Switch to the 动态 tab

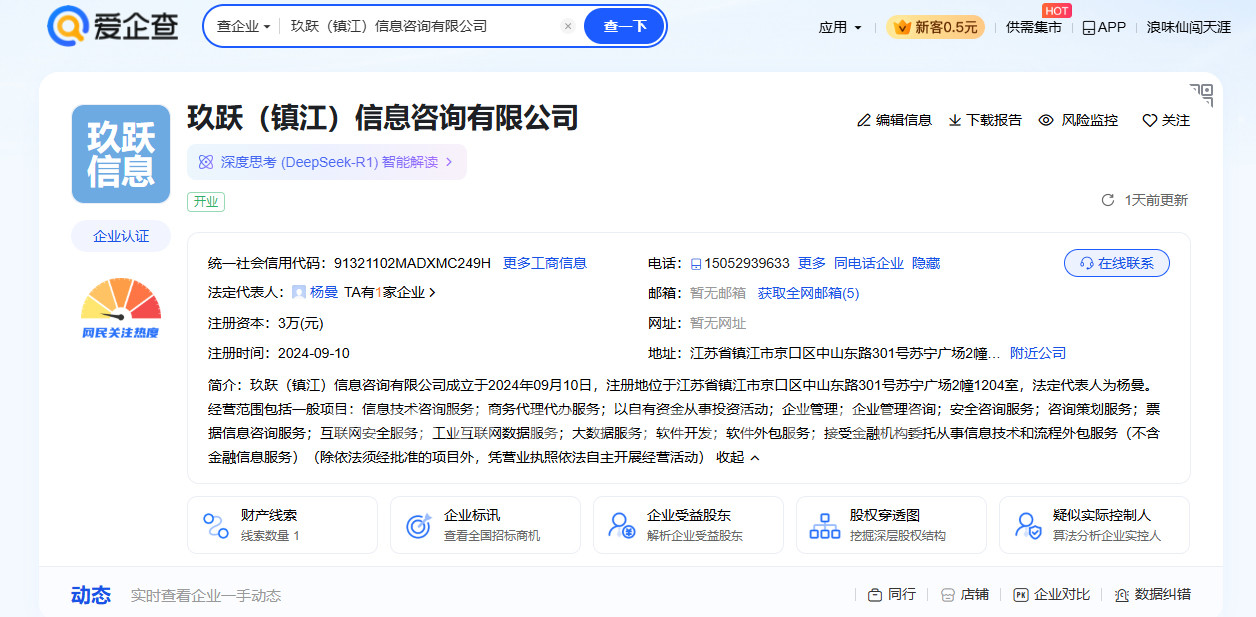click(x=91, y=595)
